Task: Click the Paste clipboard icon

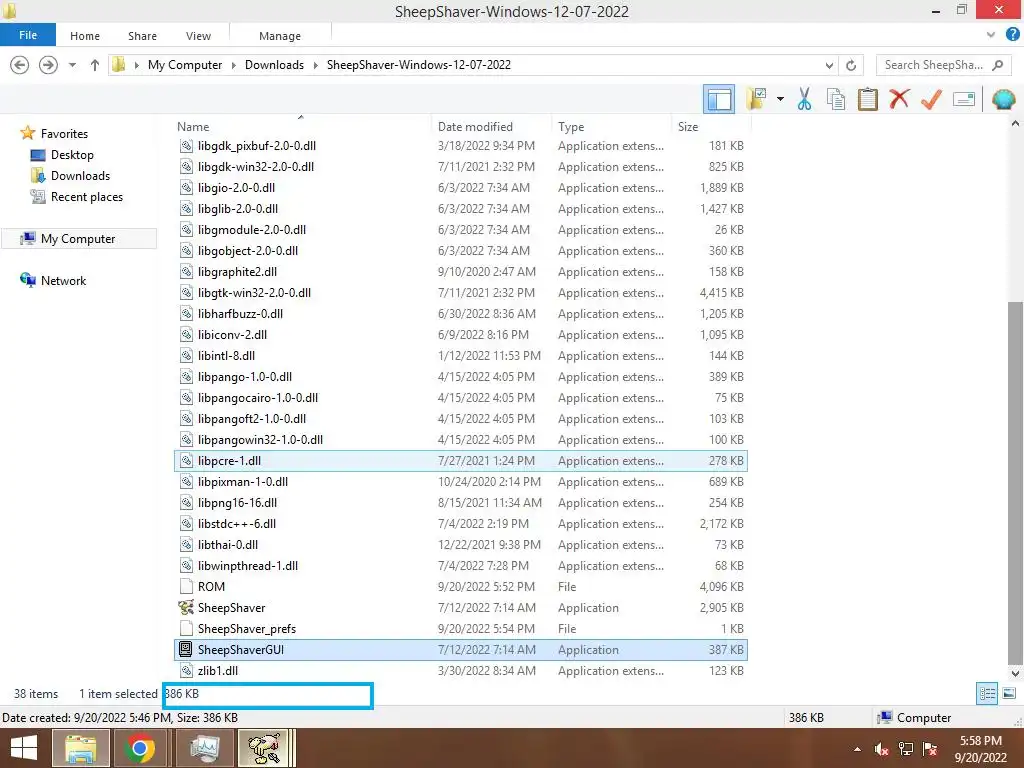Action: coord(867,99)
